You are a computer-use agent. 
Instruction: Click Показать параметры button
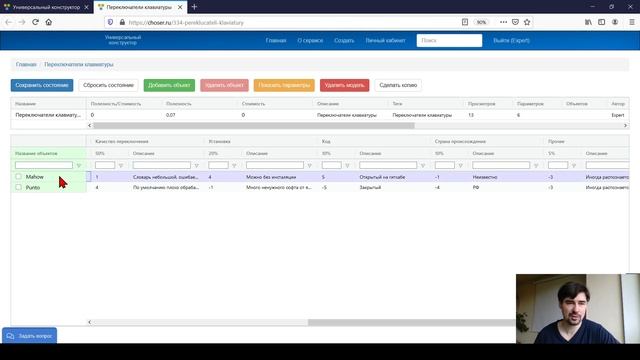(284, 85)
